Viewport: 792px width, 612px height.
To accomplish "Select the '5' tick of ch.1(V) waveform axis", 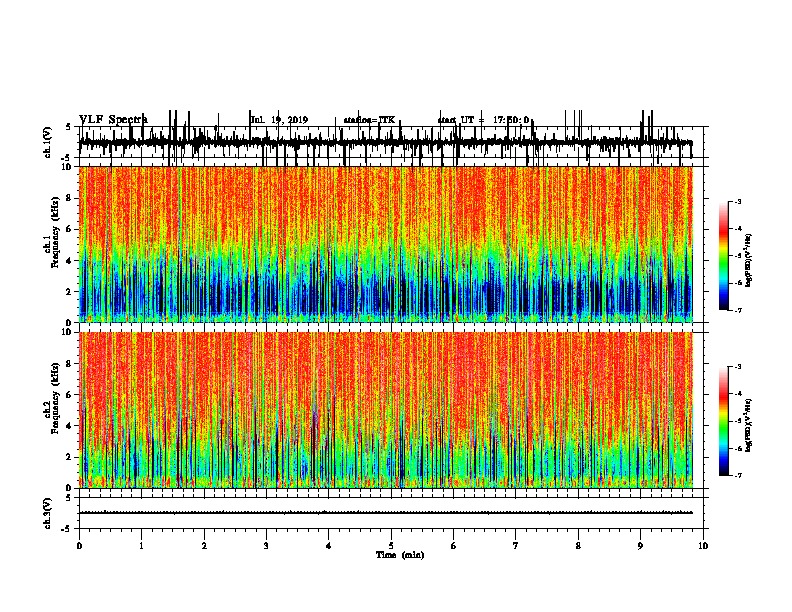I will pyautogui.click(x=69, y=127).
